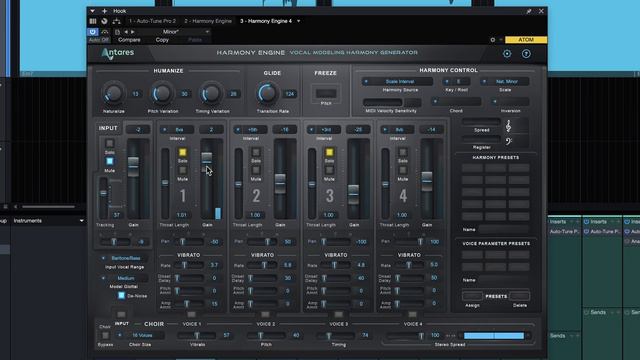Toggle the Input Solo button
The width and height of the screenshot is (640, 360).
click(x=109, y=143)
